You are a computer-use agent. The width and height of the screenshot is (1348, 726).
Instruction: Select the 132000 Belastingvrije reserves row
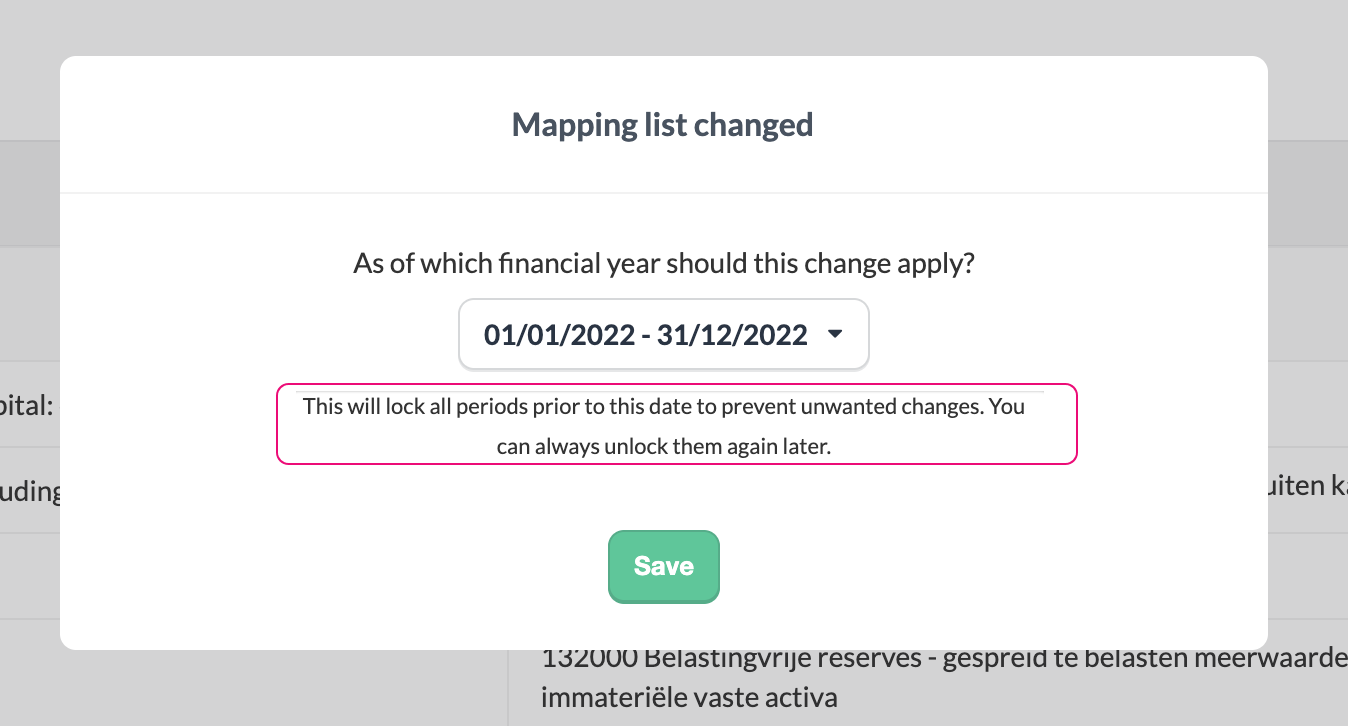coord(900,658)
